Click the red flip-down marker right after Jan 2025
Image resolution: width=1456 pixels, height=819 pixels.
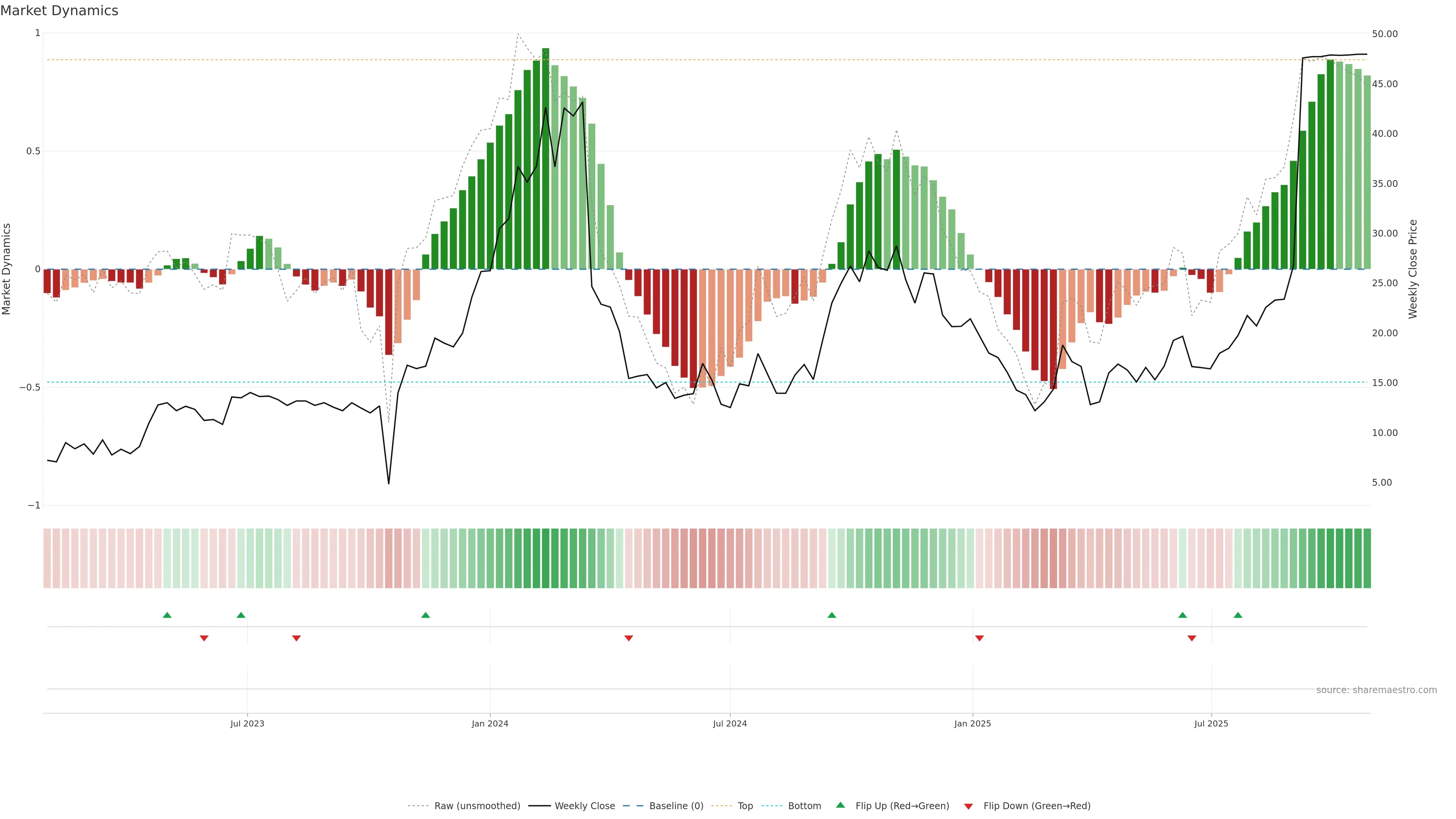tap(979, 638)
